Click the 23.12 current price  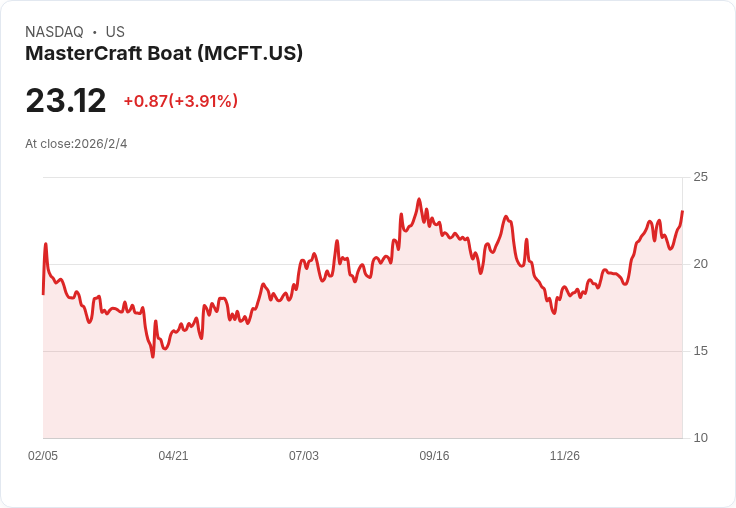[66, 101]
